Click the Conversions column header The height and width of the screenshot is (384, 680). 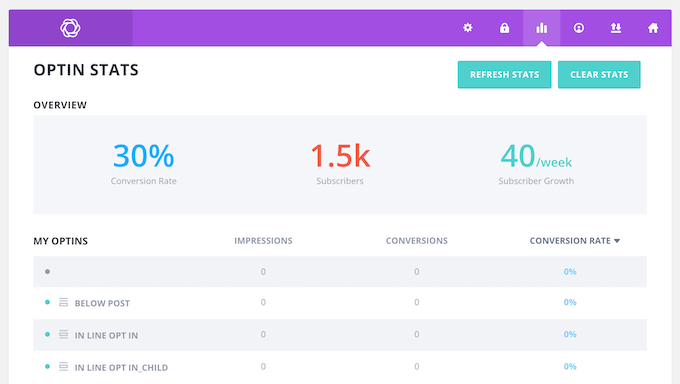[x=417, y=241]
